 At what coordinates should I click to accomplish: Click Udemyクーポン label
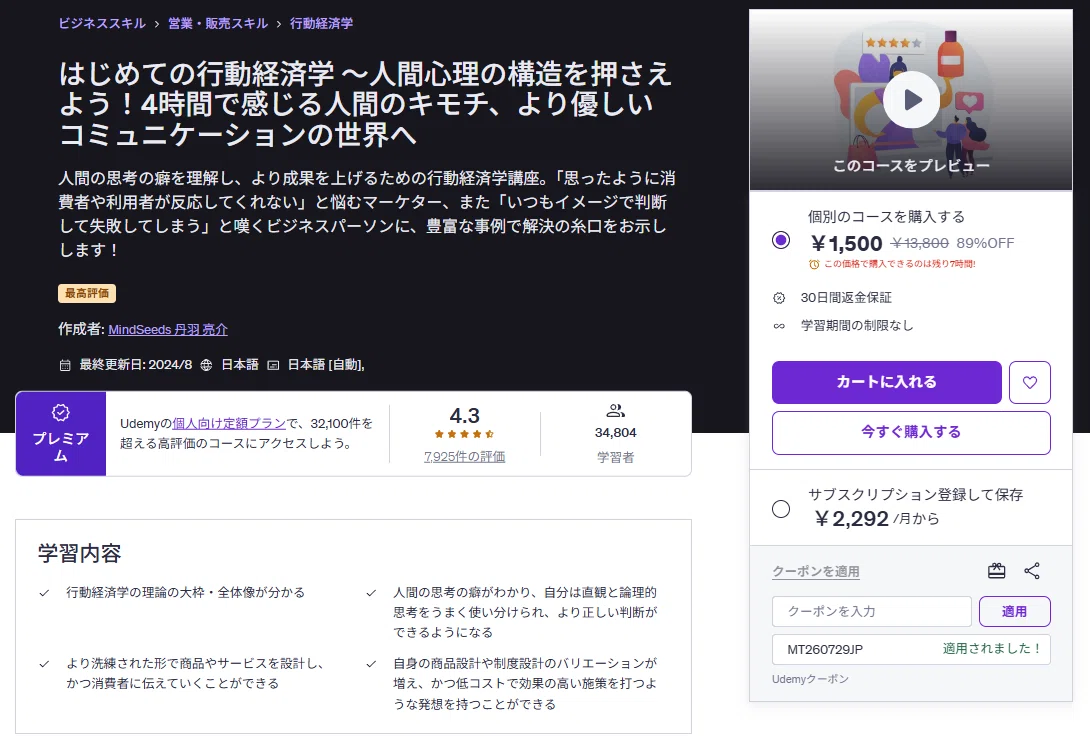coord(810,679)
